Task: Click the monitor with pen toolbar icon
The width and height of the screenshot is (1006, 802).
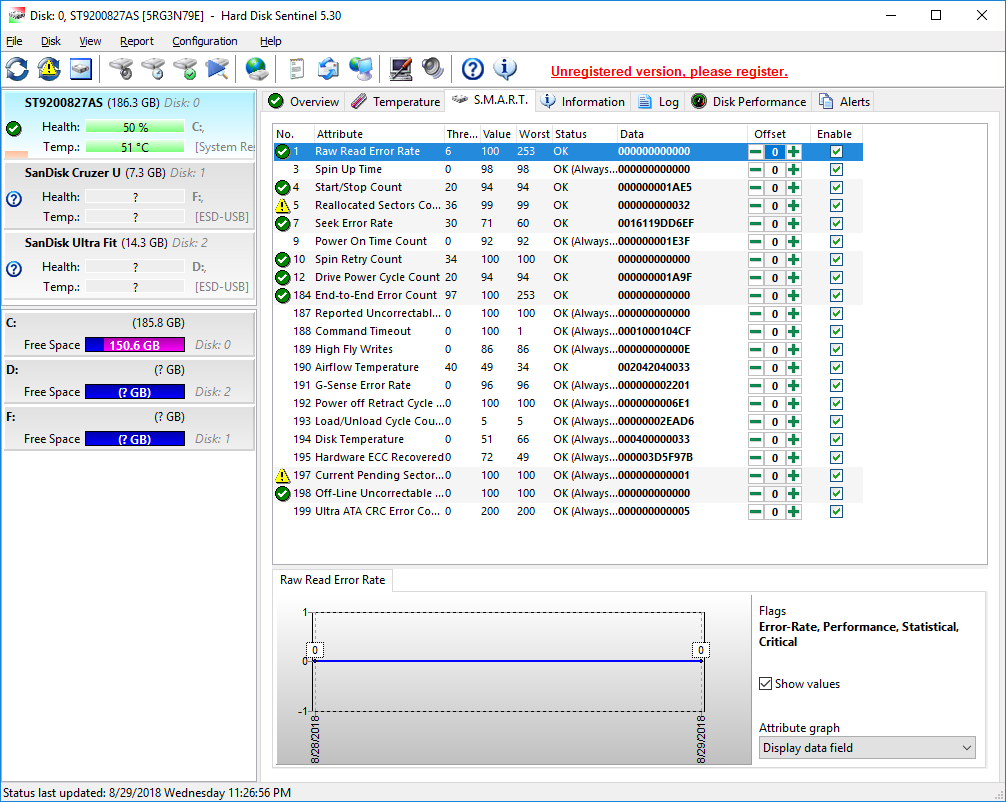Action: click(401, 69)
